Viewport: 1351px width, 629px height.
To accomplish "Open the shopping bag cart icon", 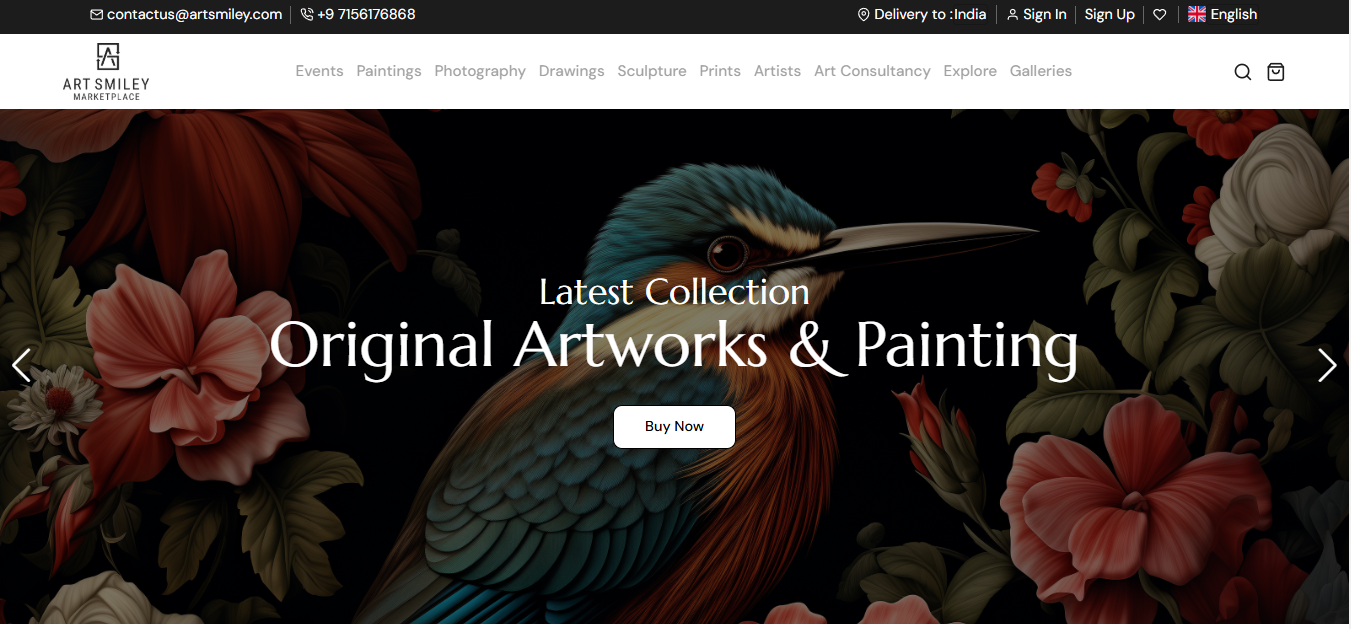I will coord(1275,72).
